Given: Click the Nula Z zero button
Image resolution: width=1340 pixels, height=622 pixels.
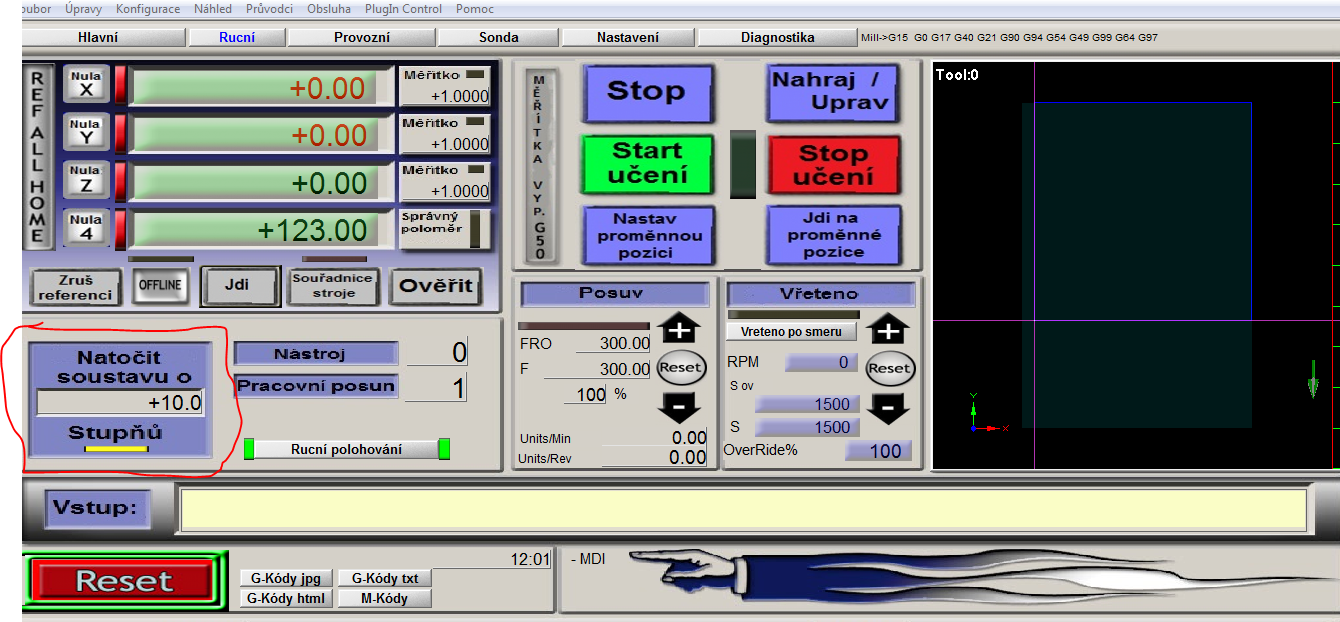Looking at the screenshot, I should [x=86, y=179].
